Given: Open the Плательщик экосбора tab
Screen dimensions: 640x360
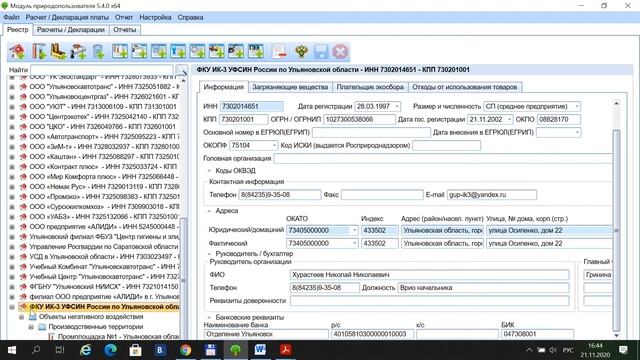Looking at the screenshot, I should 370,87.
